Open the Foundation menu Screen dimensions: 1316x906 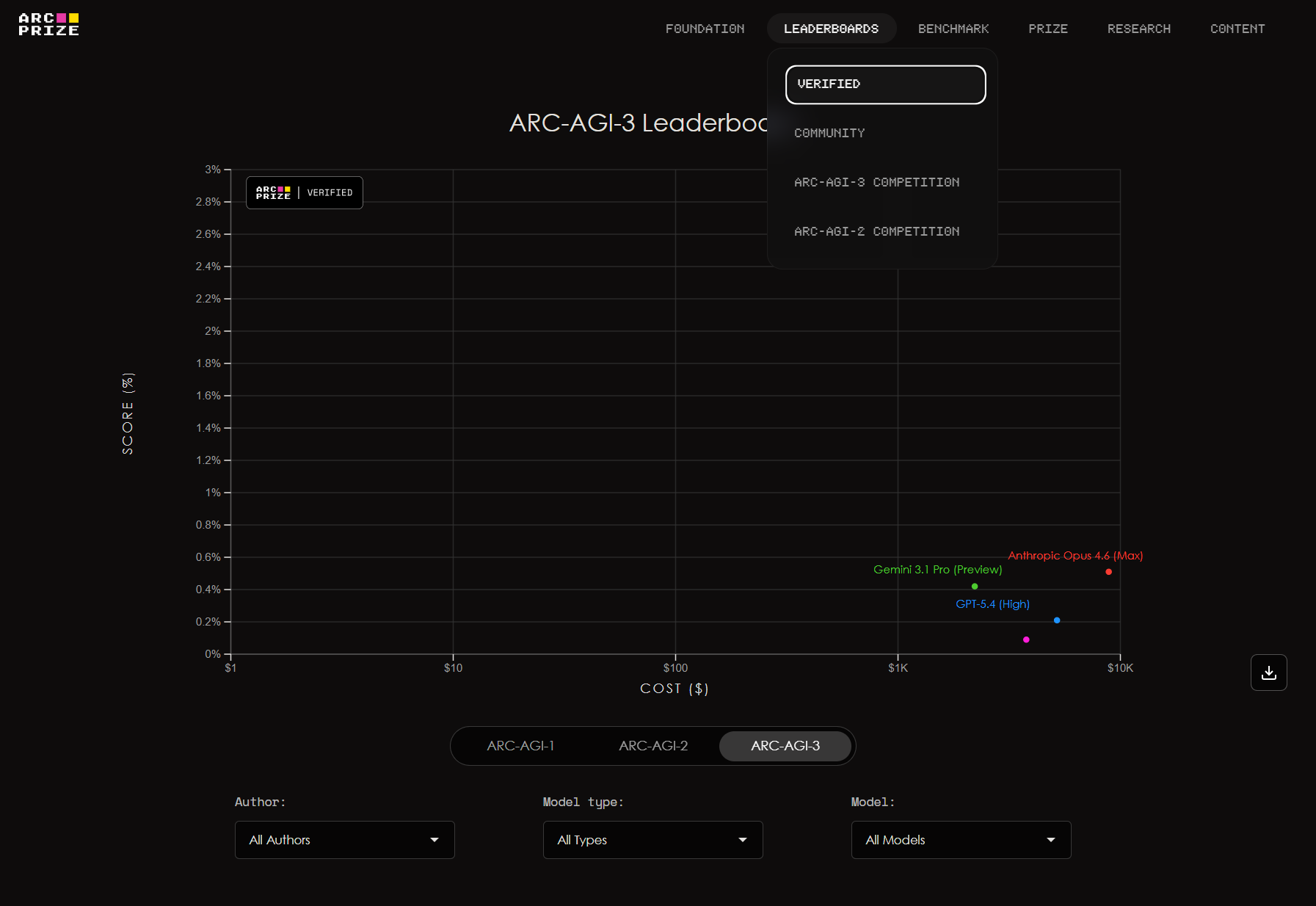705,29
